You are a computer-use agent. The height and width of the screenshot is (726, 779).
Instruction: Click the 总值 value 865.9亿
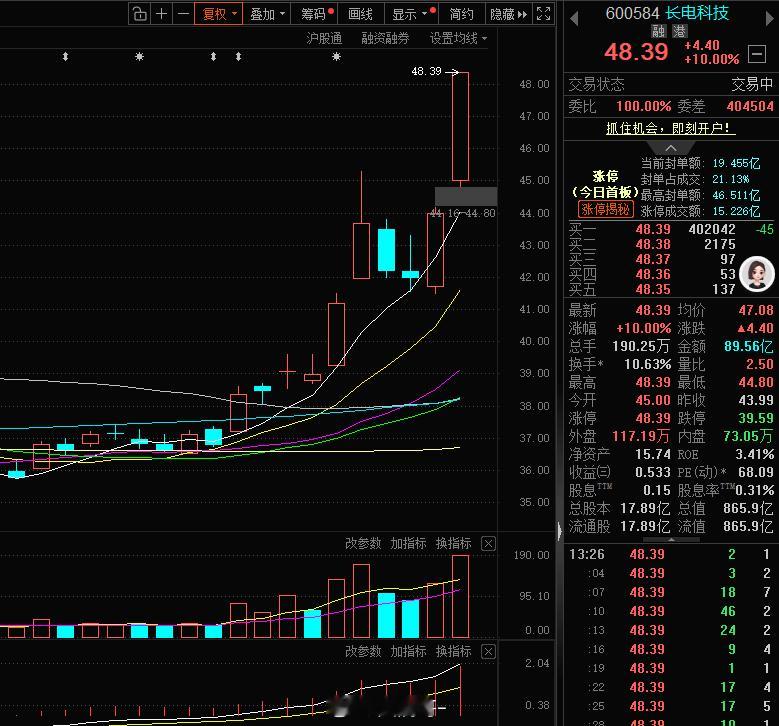tap(748, 508)
